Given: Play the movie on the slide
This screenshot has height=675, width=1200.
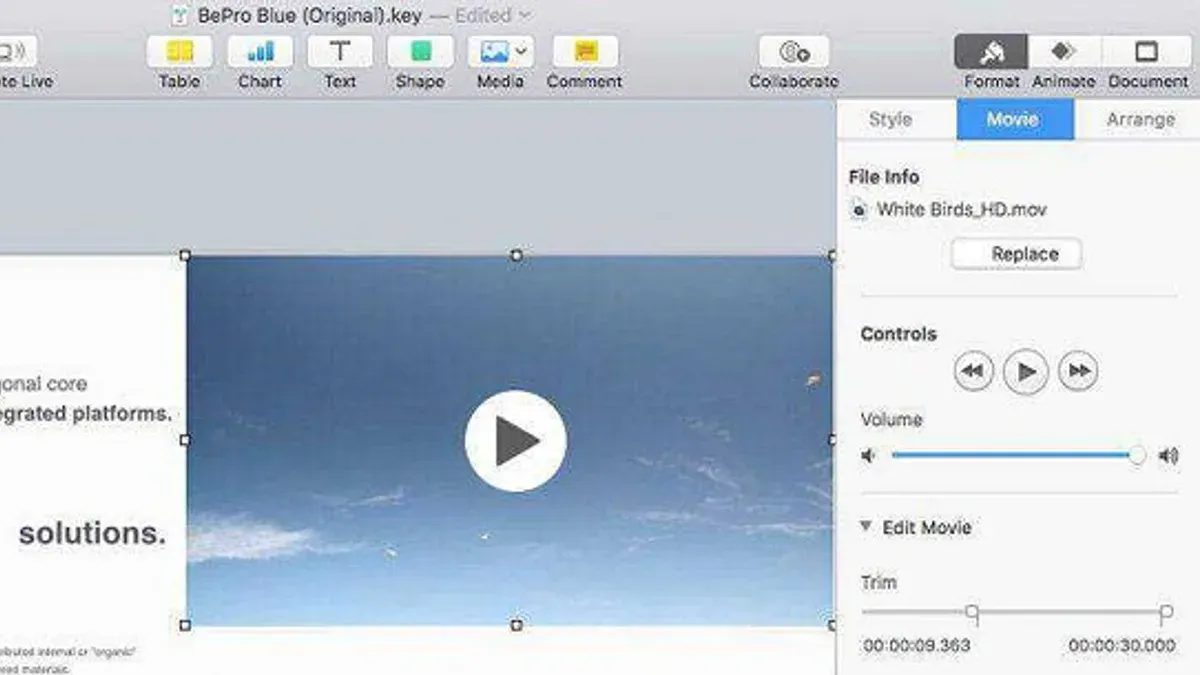Looking at the screenshot, I should pyautogui.click(x=516, y=441).
